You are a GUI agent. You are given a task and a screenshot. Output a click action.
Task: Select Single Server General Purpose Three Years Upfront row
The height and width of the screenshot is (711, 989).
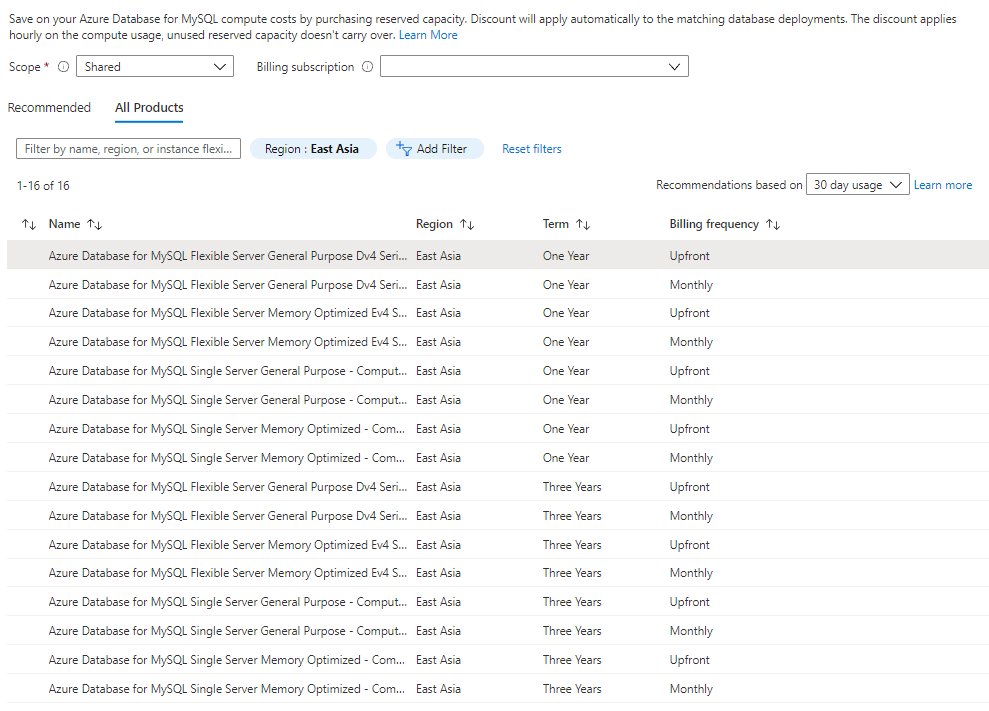pos(498,602)
